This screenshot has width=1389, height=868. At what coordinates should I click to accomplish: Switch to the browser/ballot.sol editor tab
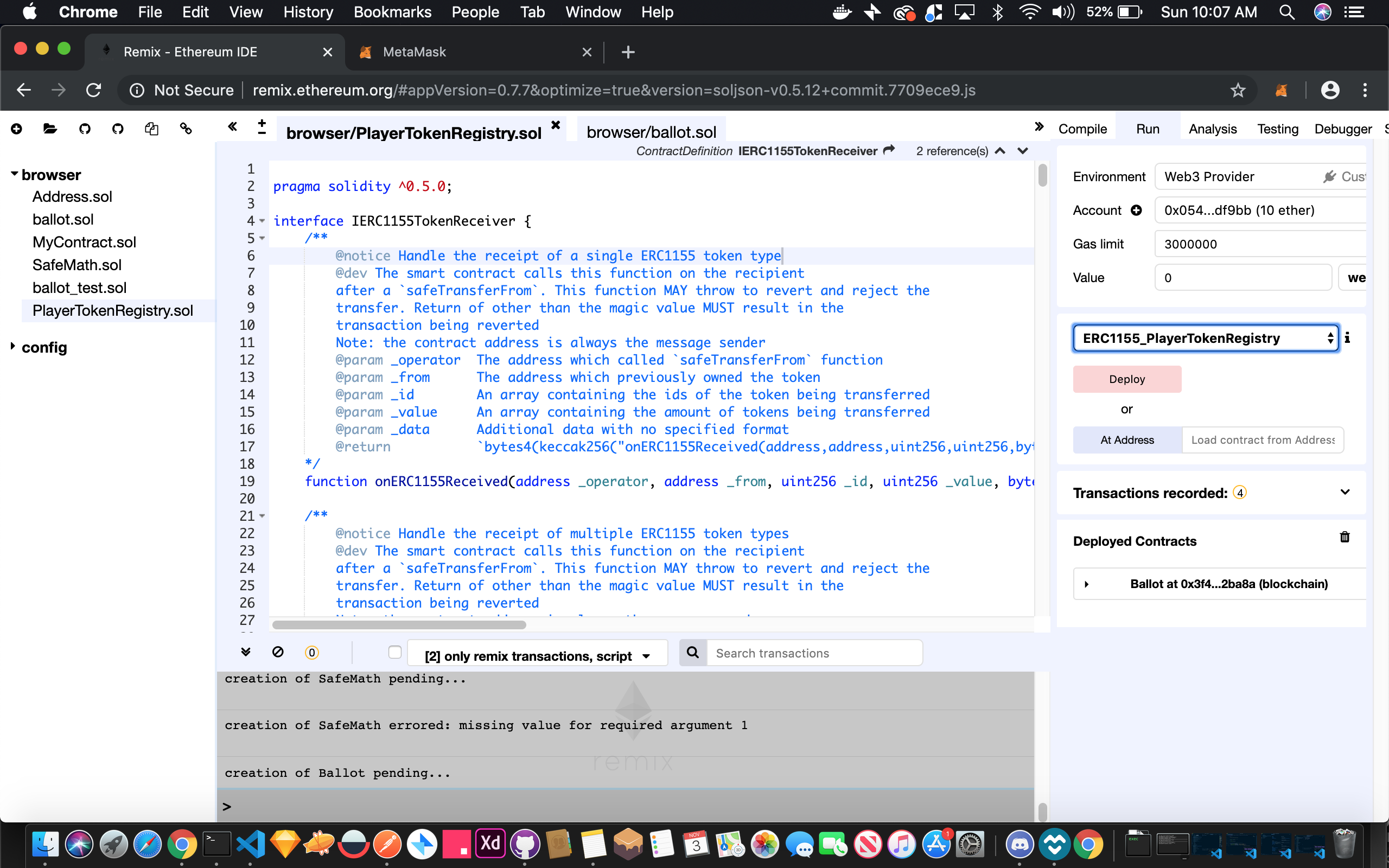[651, 132]
